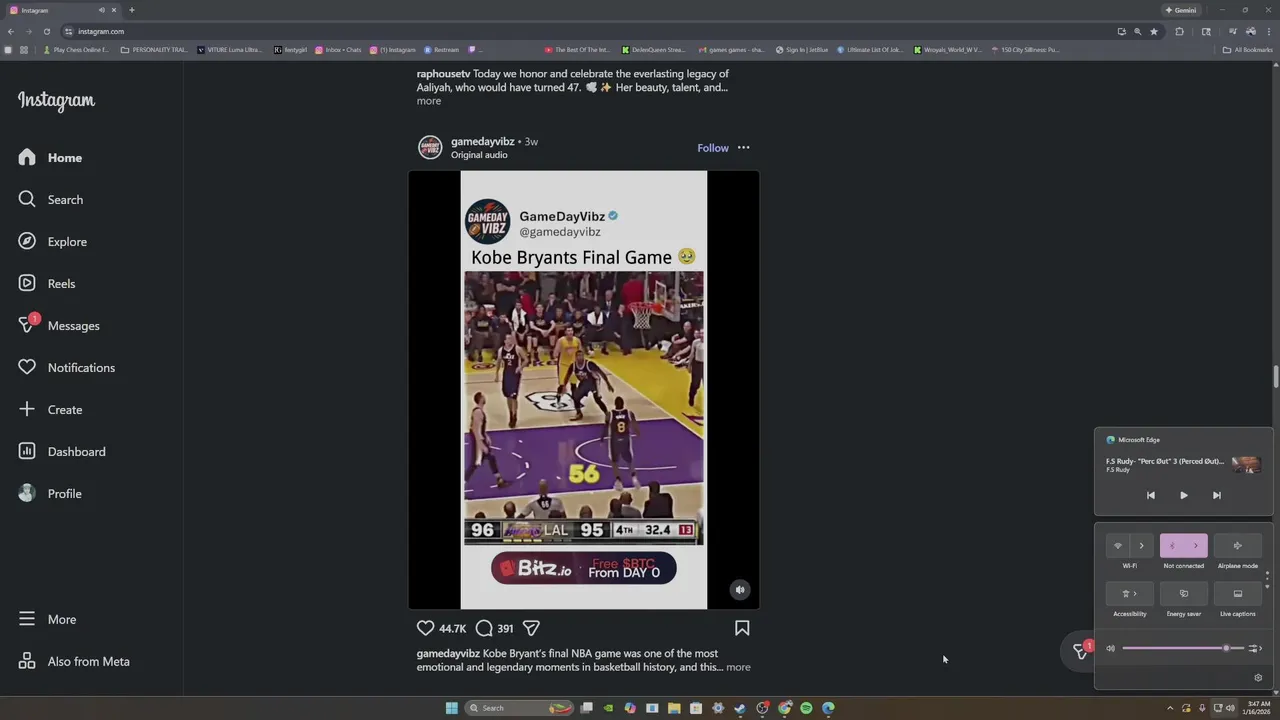Open Play Chess Online bookmark
1280x720 pixels.
75,49
